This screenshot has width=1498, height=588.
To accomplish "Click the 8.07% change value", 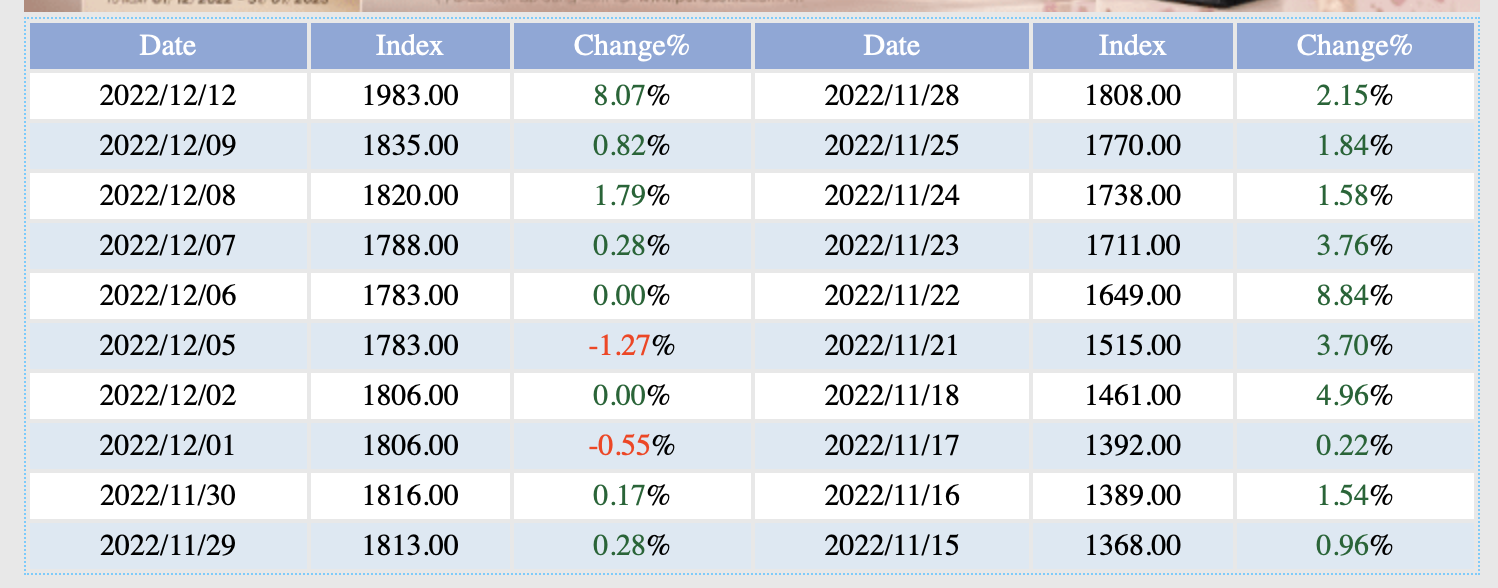I will [632, 97].
